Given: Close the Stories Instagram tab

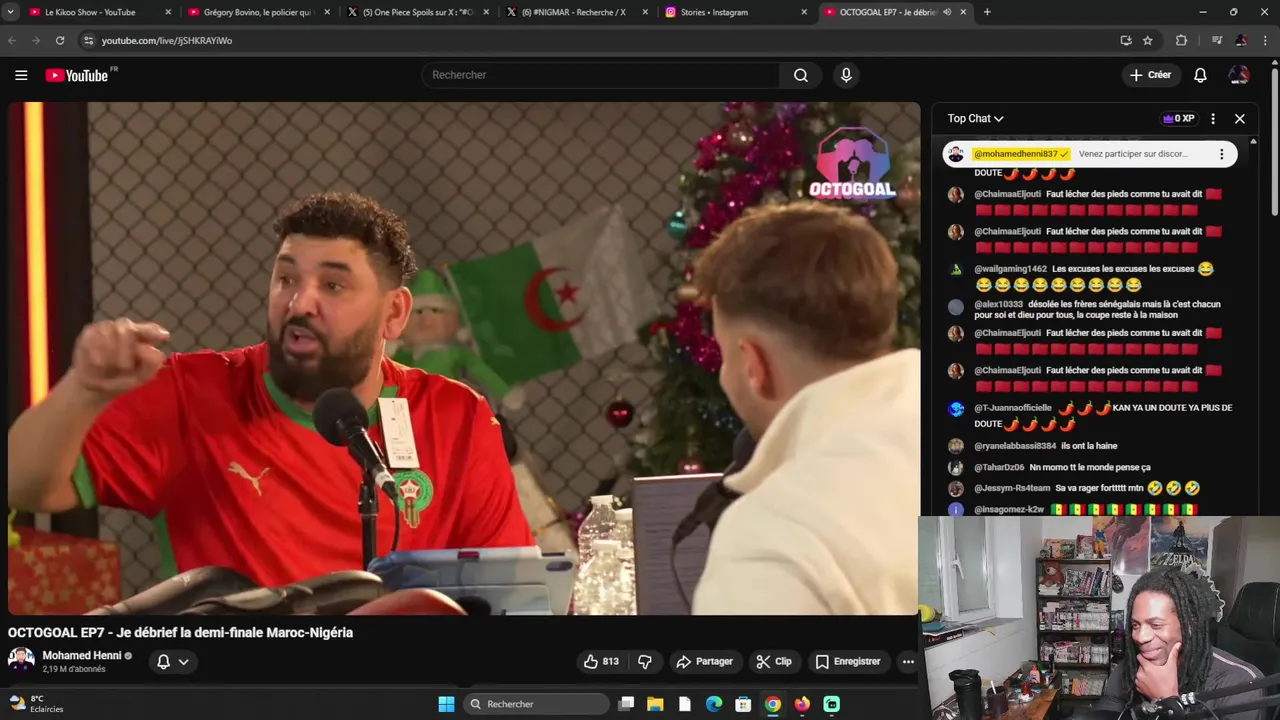Looking at the screenshot, I should pos(804,12).
